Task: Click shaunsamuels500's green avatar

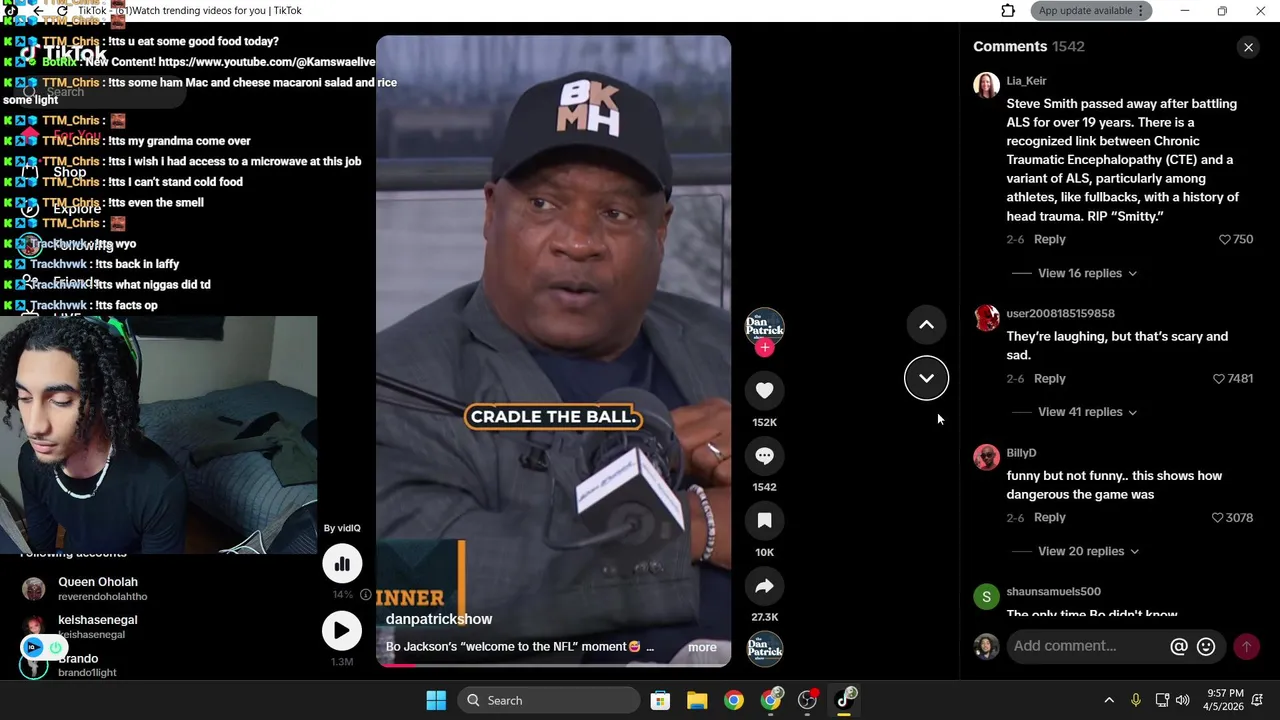Action: pos(986,597)
